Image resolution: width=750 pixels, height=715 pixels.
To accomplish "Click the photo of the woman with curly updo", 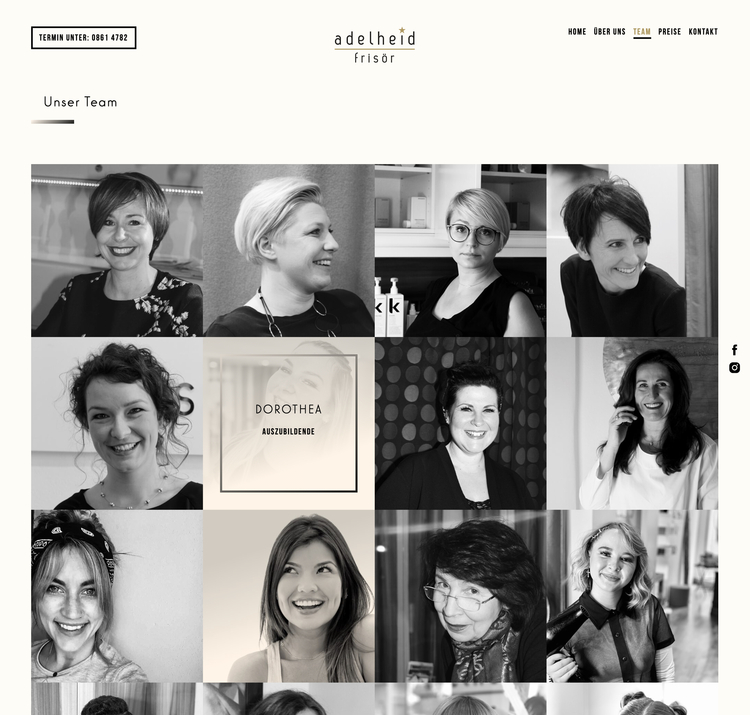I will (117, 423).
